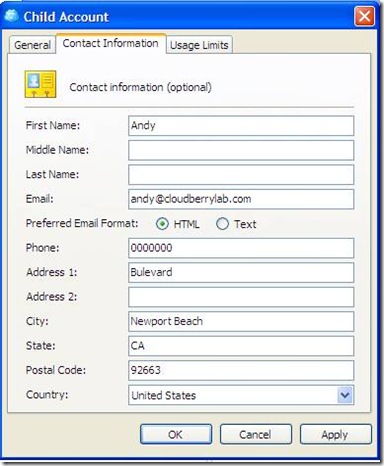Image resolution: width=384 pixels, height=466 pixels.
Task: Focus the First Name field
Action: coord(241,126)
